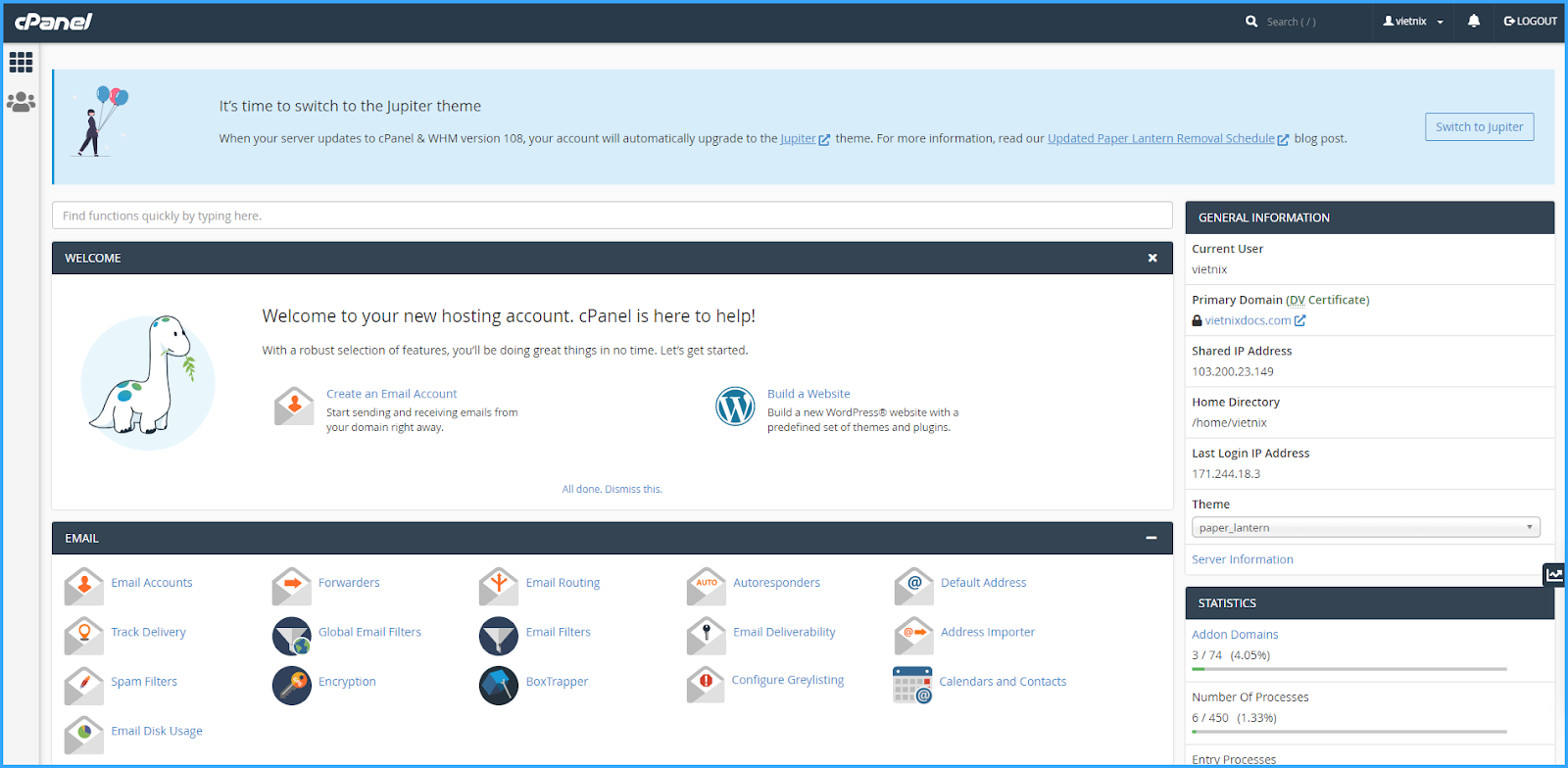Image resolution: width=1568 pixels, height=768 pixels.
Task: Open the BoxTrapper icon
Action: [499, 686]
